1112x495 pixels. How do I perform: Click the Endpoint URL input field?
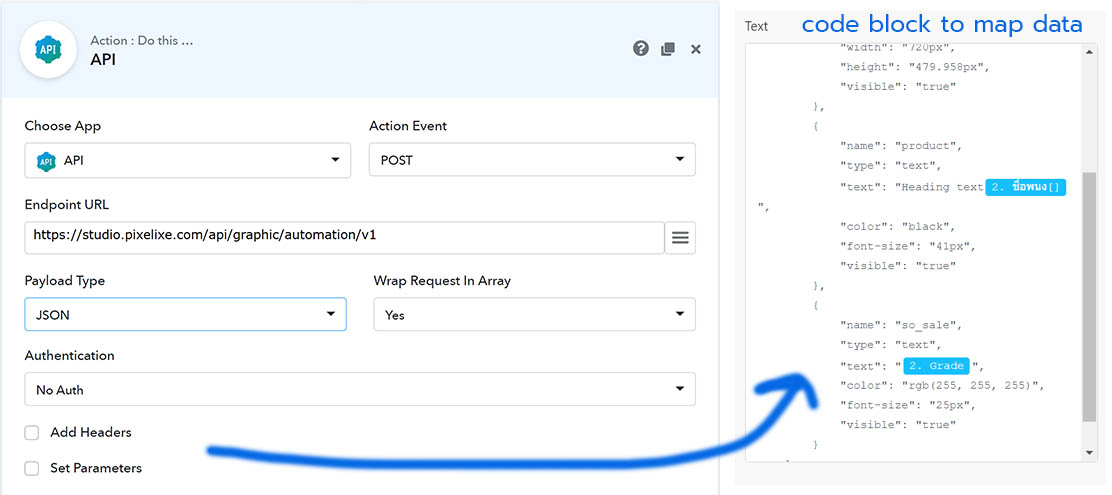(x=344, y=237)
